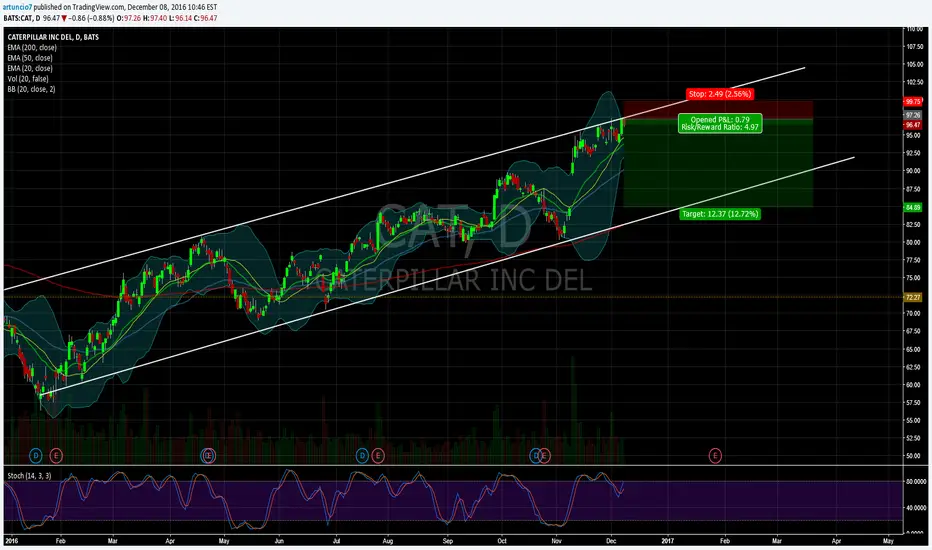Click the Opened P&L: 0.79 label
The height and width of the screenshot is (550, 932).
tap(720, 120)
